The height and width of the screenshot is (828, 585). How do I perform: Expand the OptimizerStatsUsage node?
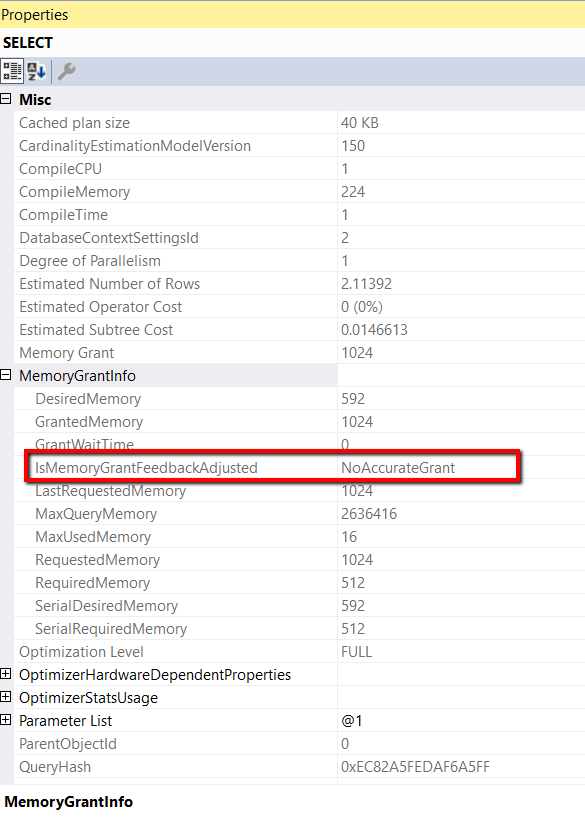coord(6,697)
